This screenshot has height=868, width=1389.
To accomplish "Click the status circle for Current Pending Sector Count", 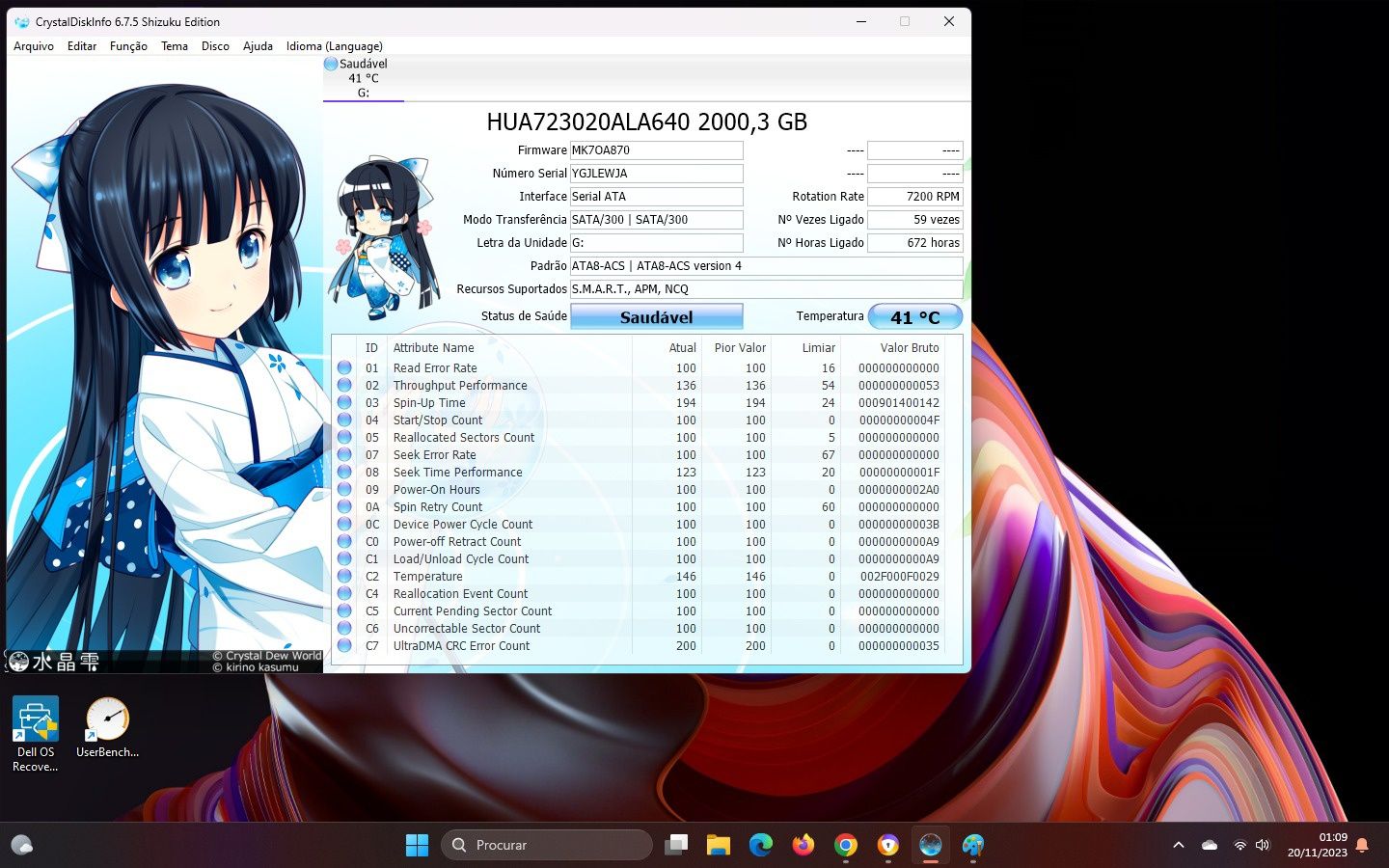I will point(344,610).
